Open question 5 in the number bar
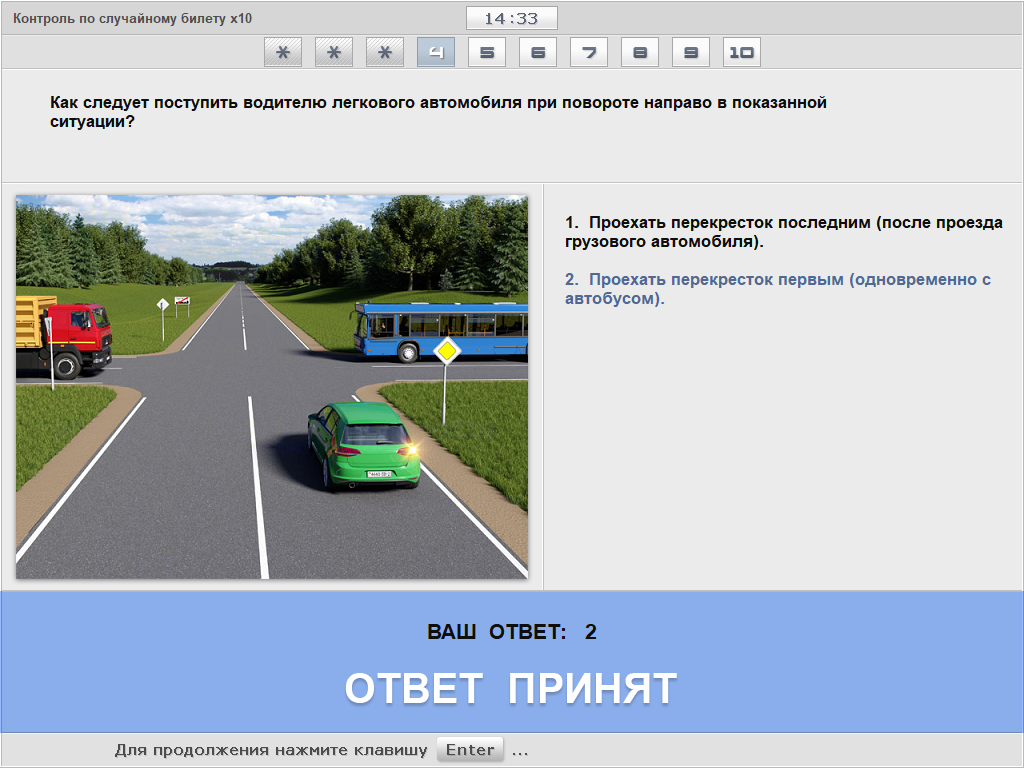 point(487,52)
